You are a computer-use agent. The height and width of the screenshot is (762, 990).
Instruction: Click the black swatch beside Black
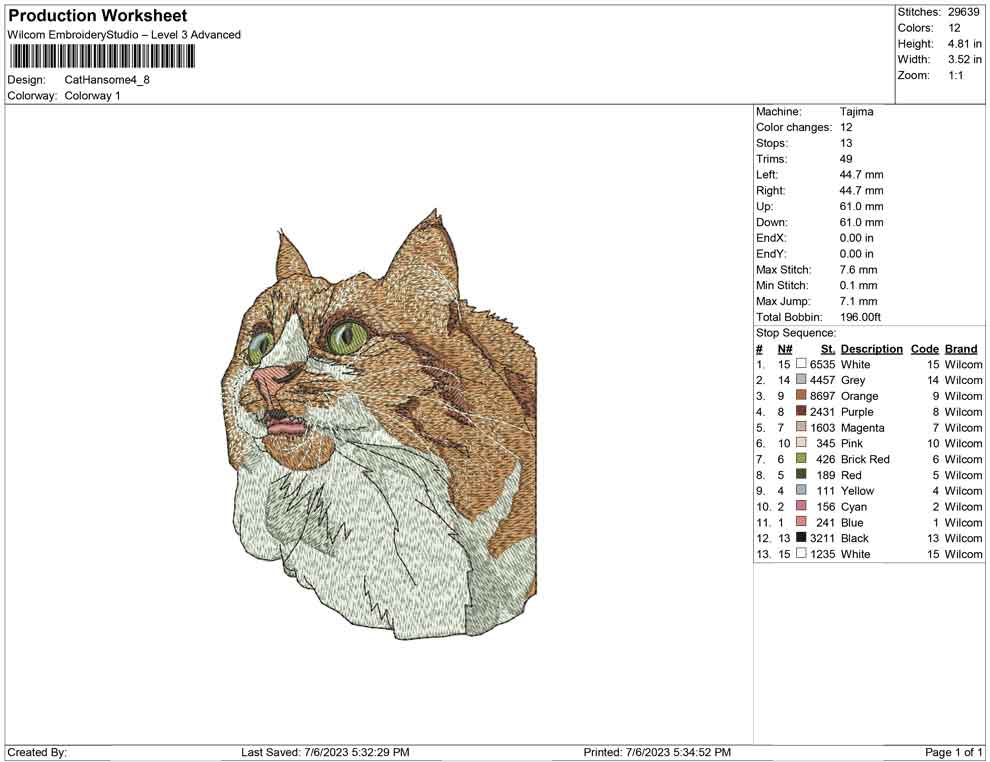click(x=801, y=537)
